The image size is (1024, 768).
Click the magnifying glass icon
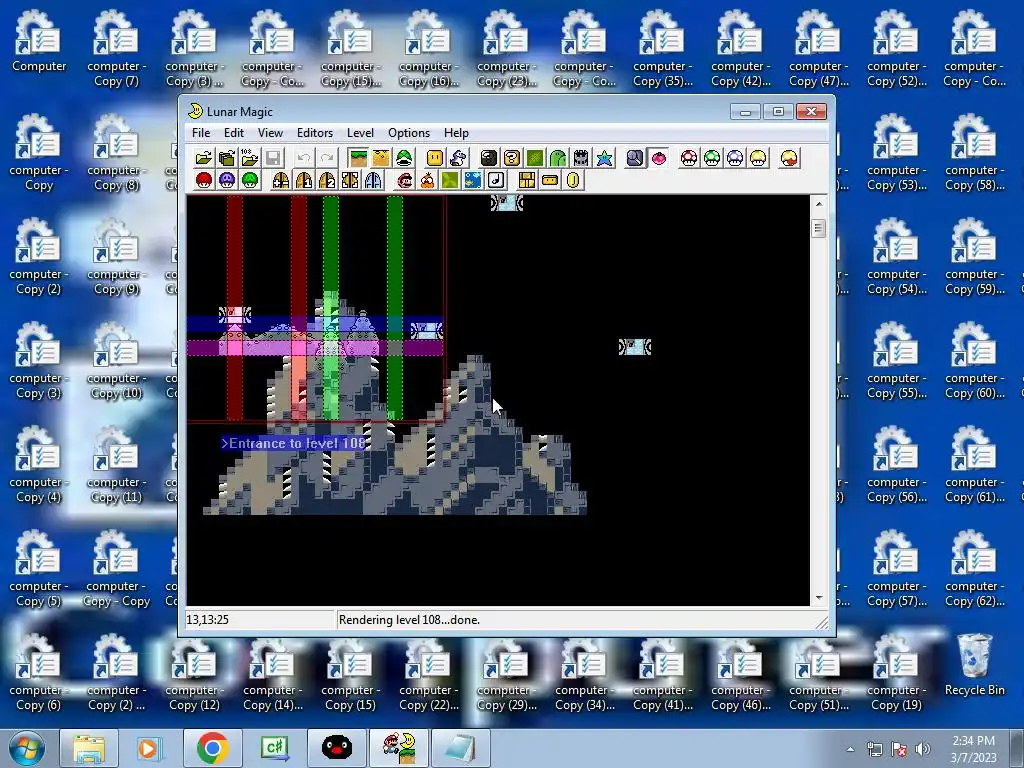point(635,158)
